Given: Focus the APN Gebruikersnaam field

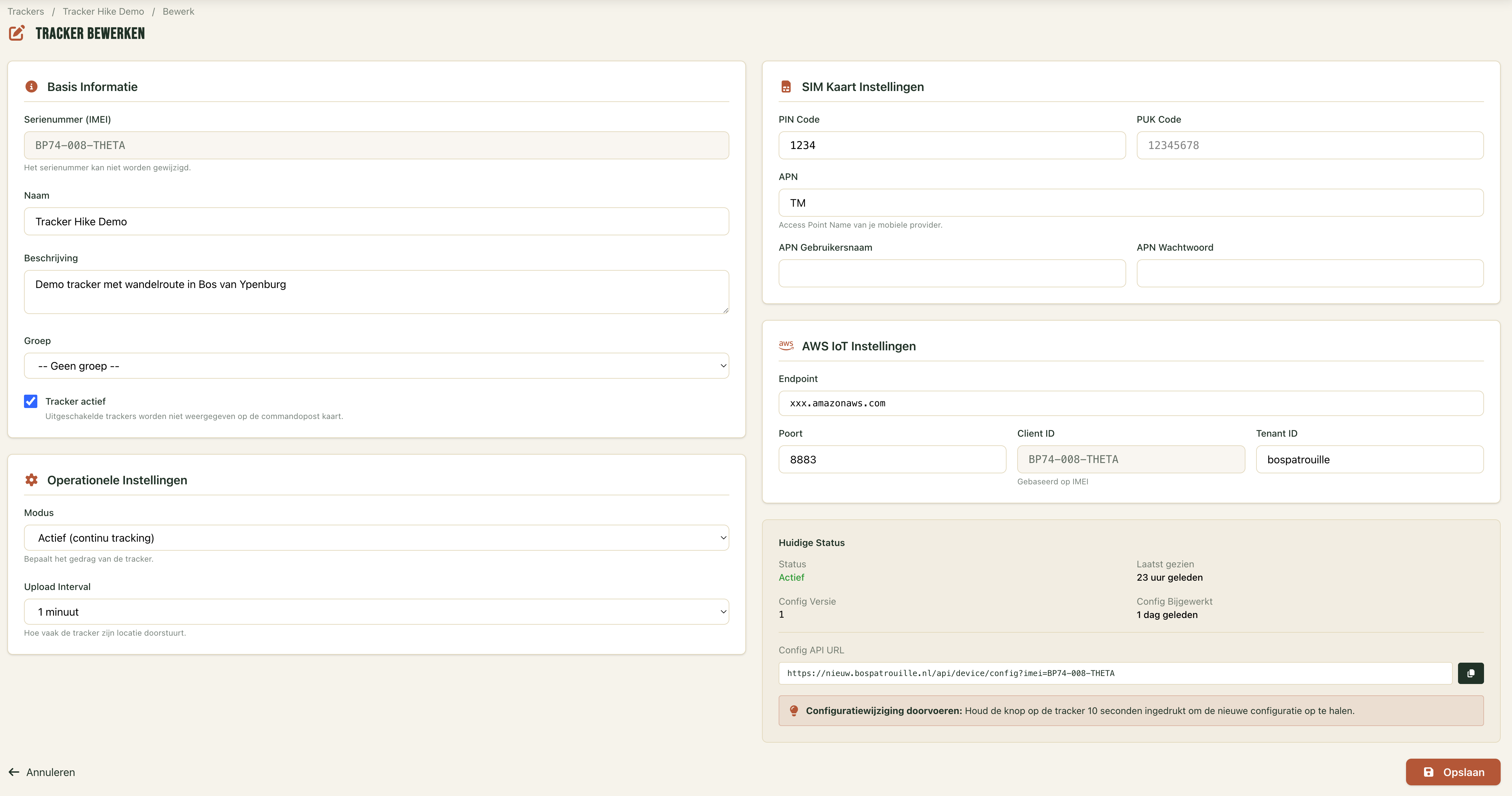Looking at the screenshot, I should tap(952, 273).
